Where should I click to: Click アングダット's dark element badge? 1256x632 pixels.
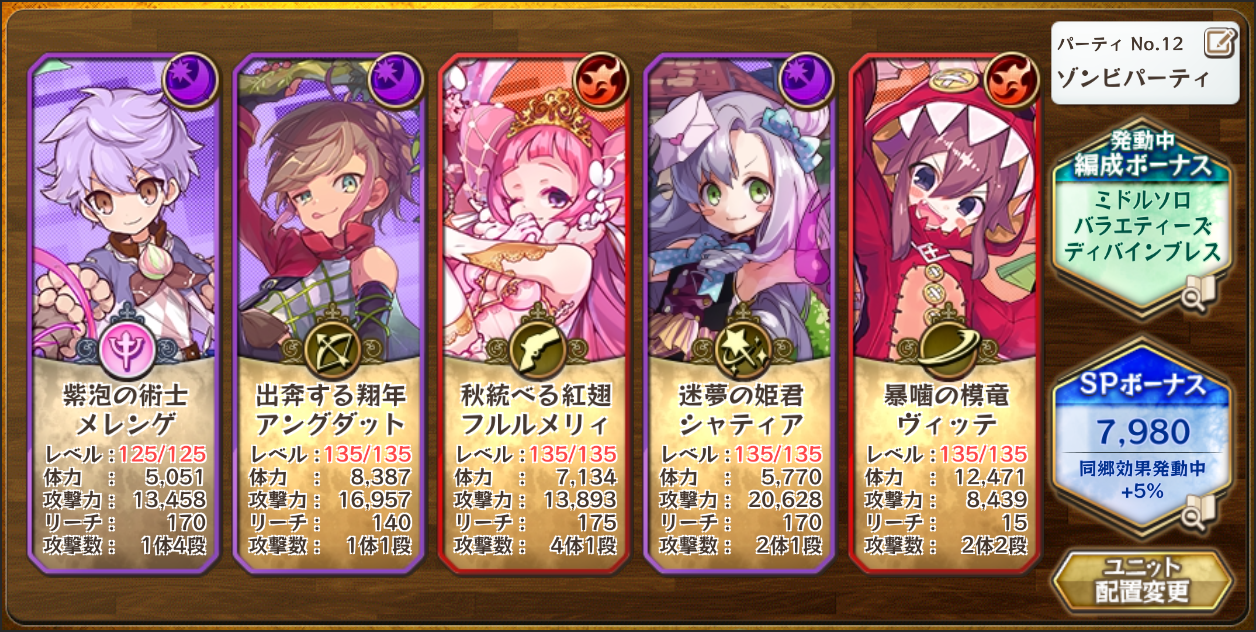coord(397,79)
